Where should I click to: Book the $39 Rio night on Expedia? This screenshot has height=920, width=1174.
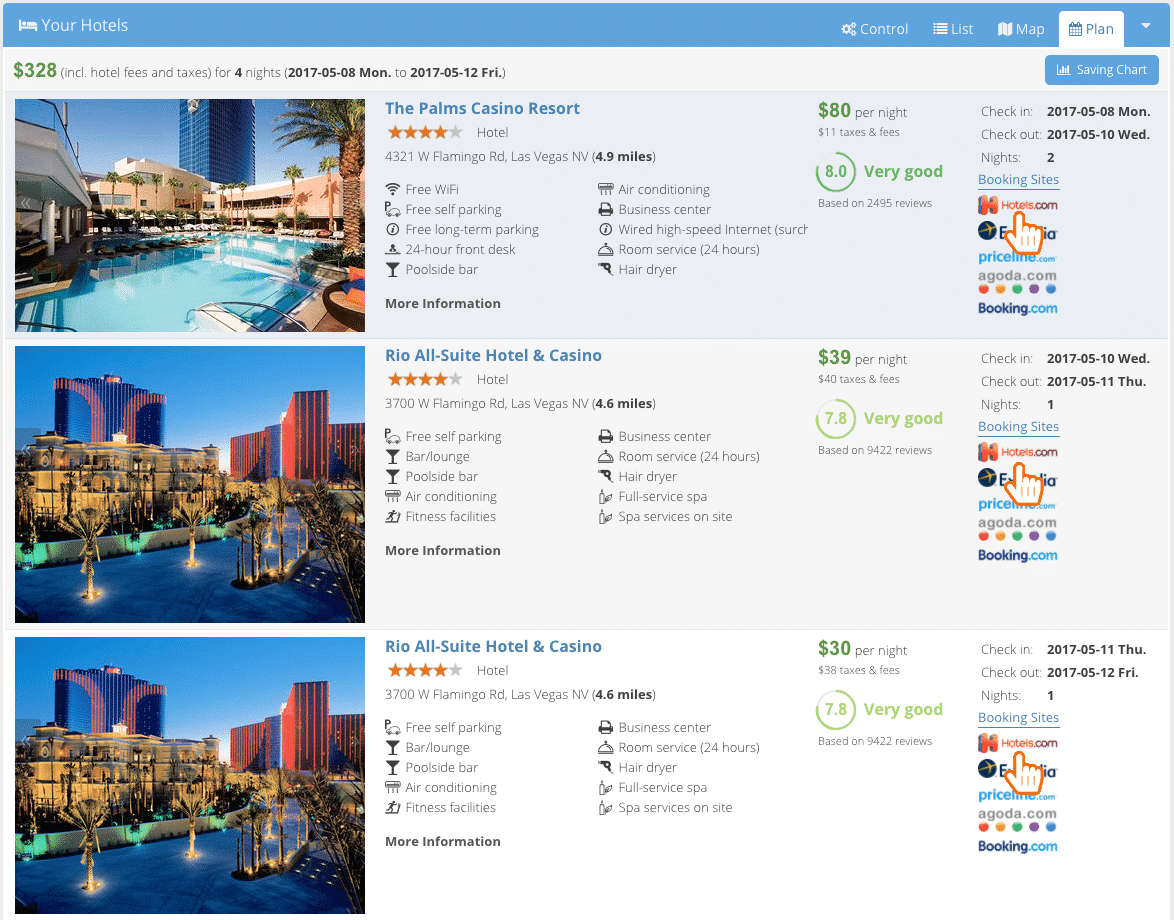(1018, 479)
